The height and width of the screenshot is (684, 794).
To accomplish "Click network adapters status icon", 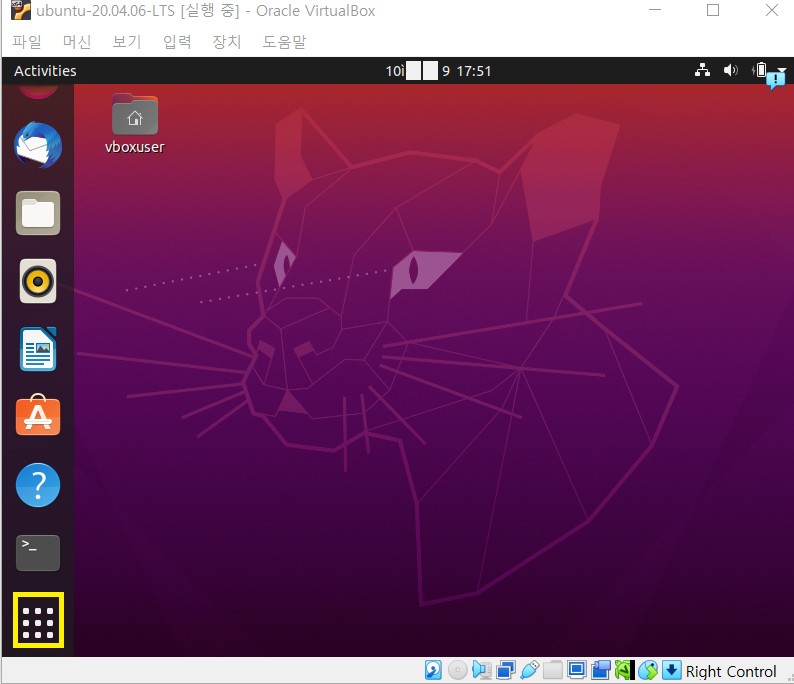I will coord(505,670).
